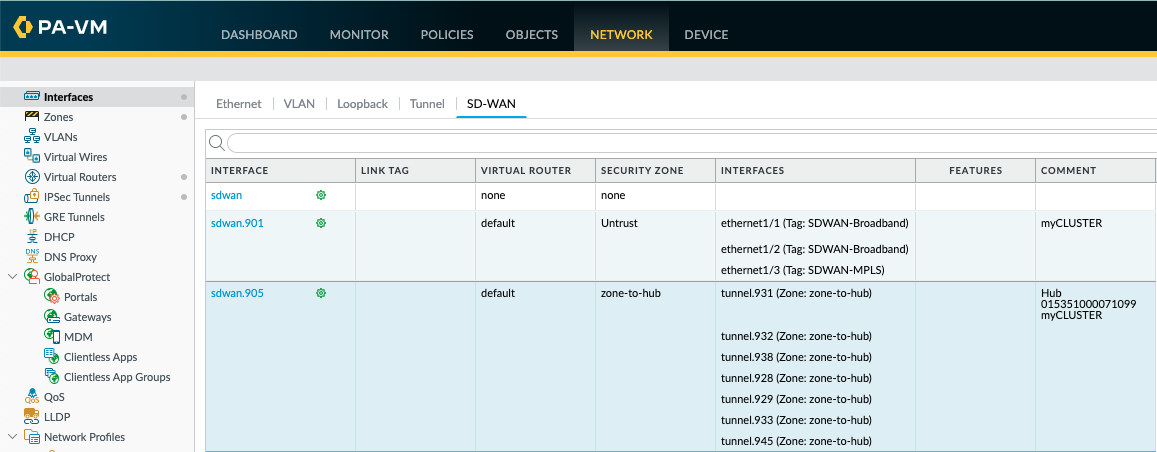Select the DNS Proxy icon

32,257
